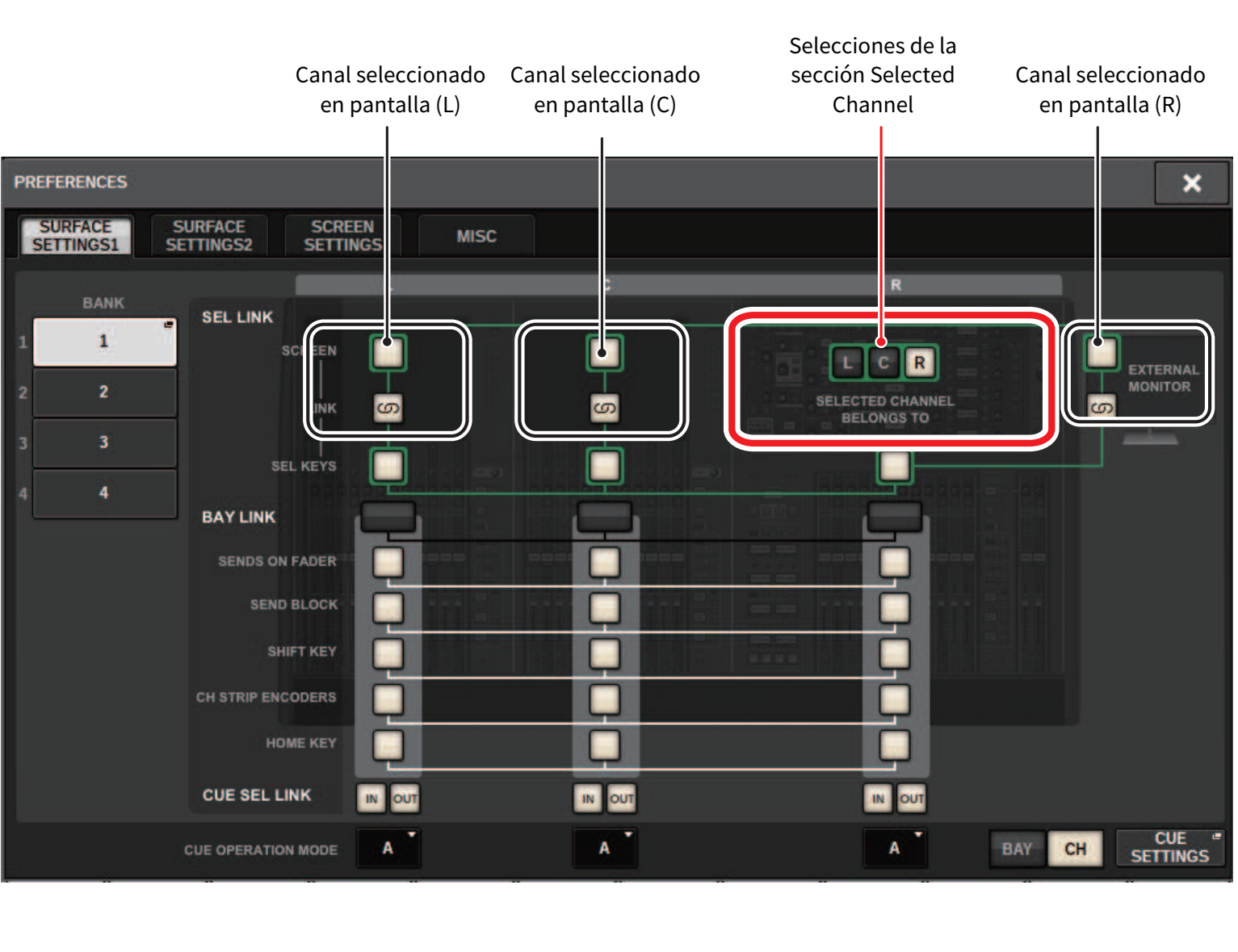Viewport: 1238px width, 952px height.
Task: Toggle left bay CUE SEL LINK IN
Action: click(x=371, y=799)
